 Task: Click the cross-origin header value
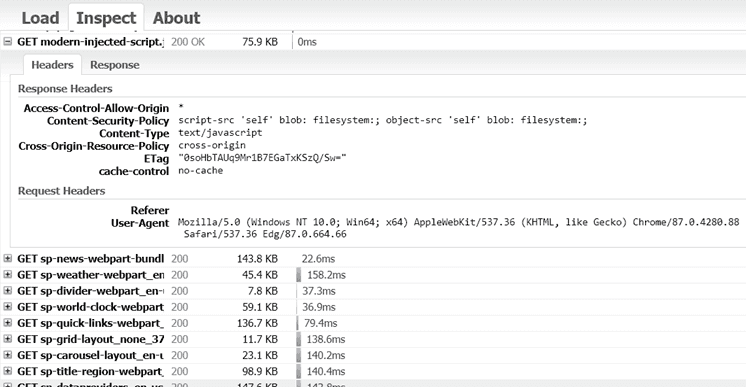coord(212,145)
